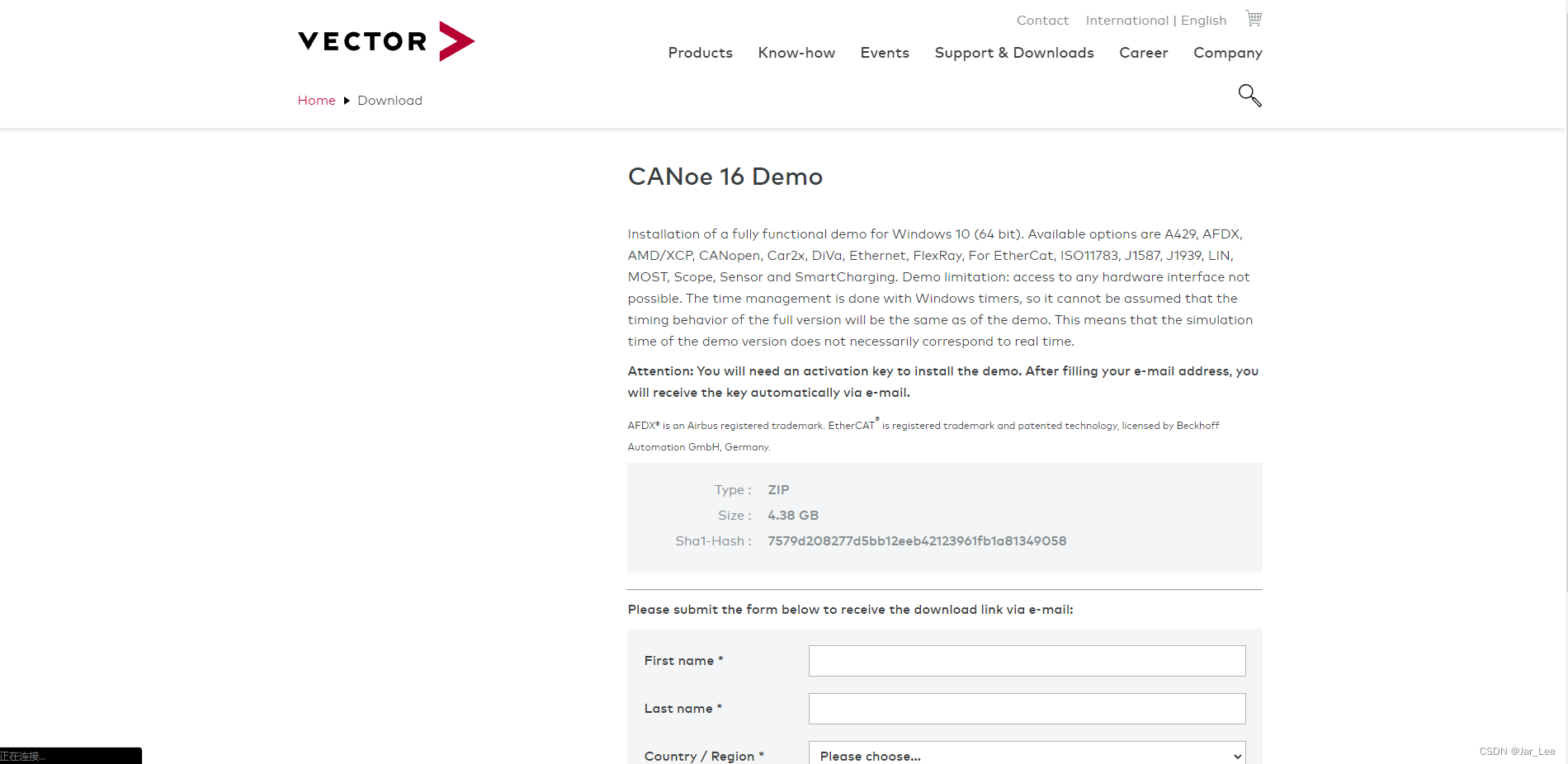This screenshot has width=1568, height=764.
Task: Open the Know-how menu
Action: pos(796,53)
